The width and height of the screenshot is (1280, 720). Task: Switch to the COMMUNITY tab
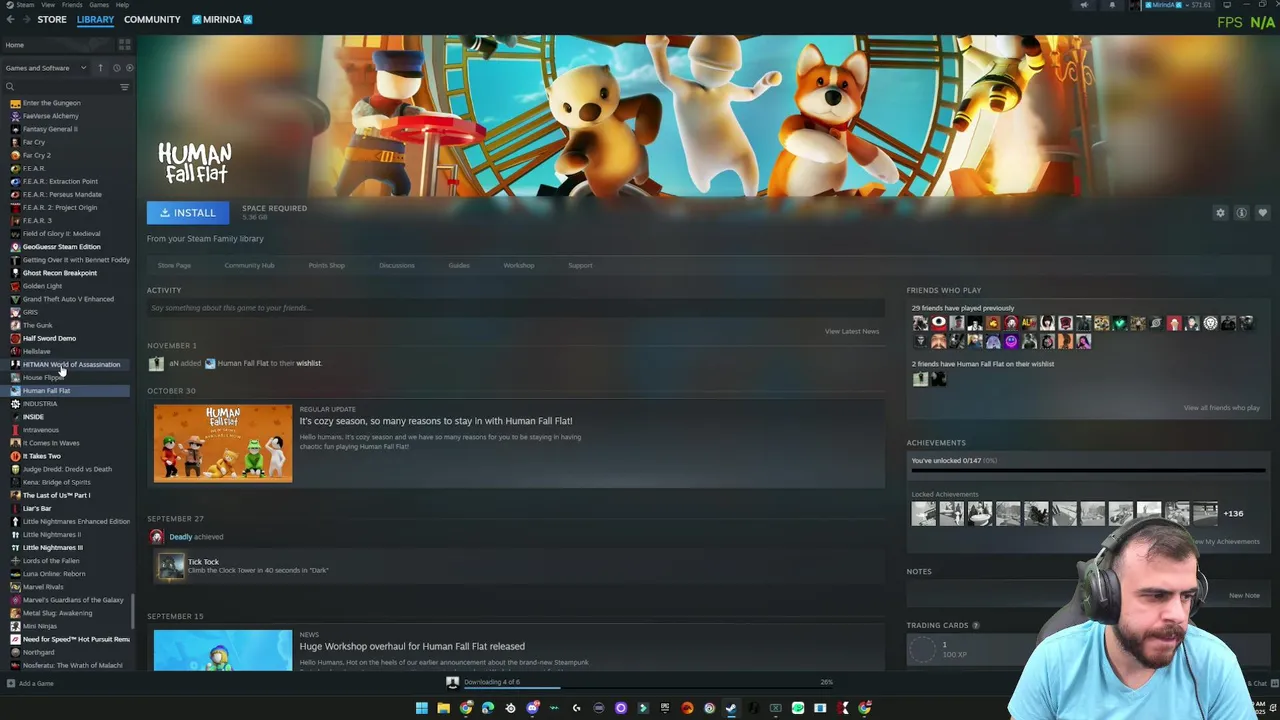[152, 19]
